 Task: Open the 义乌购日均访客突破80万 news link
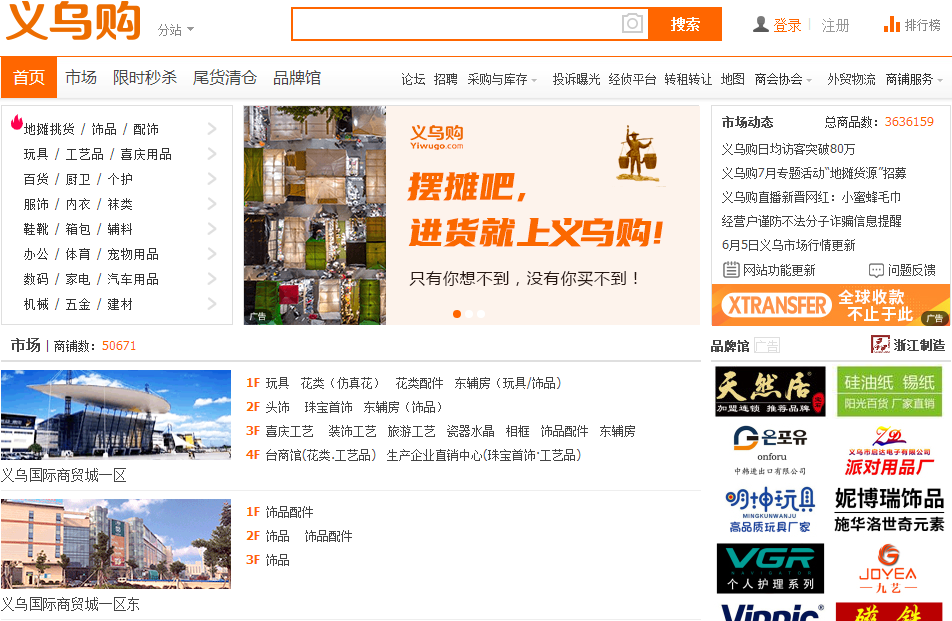pyautogui.click(x=788, y=149)
